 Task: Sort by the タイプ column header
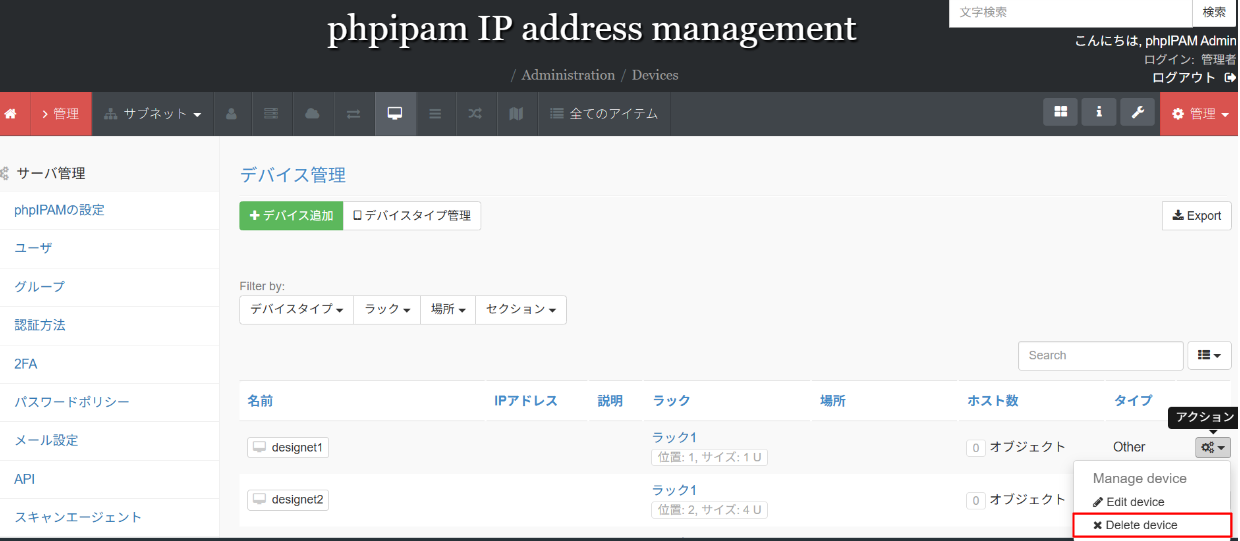(1133, 401)
